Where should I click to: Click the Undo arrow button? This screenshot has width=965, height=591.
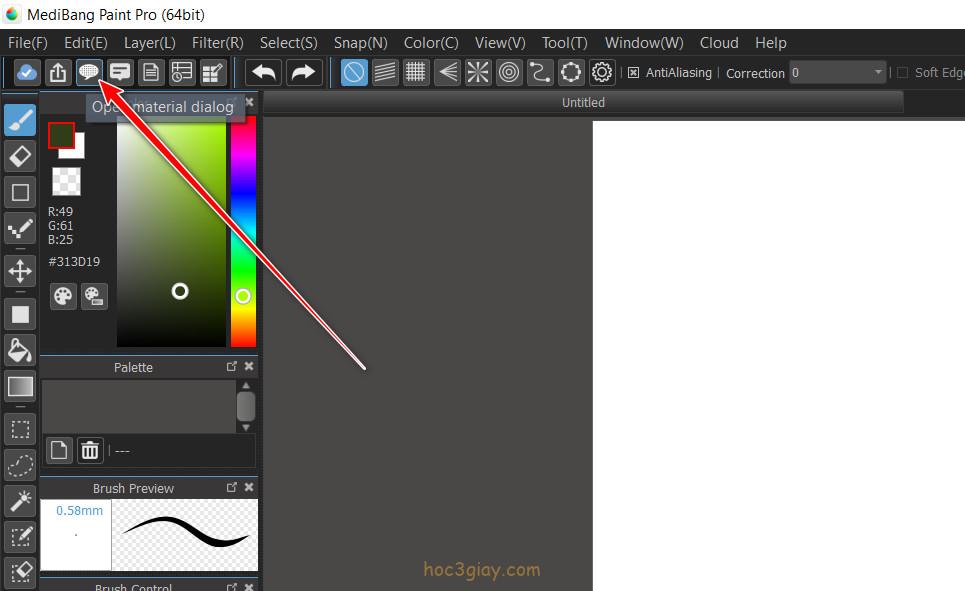pos(264,72)
